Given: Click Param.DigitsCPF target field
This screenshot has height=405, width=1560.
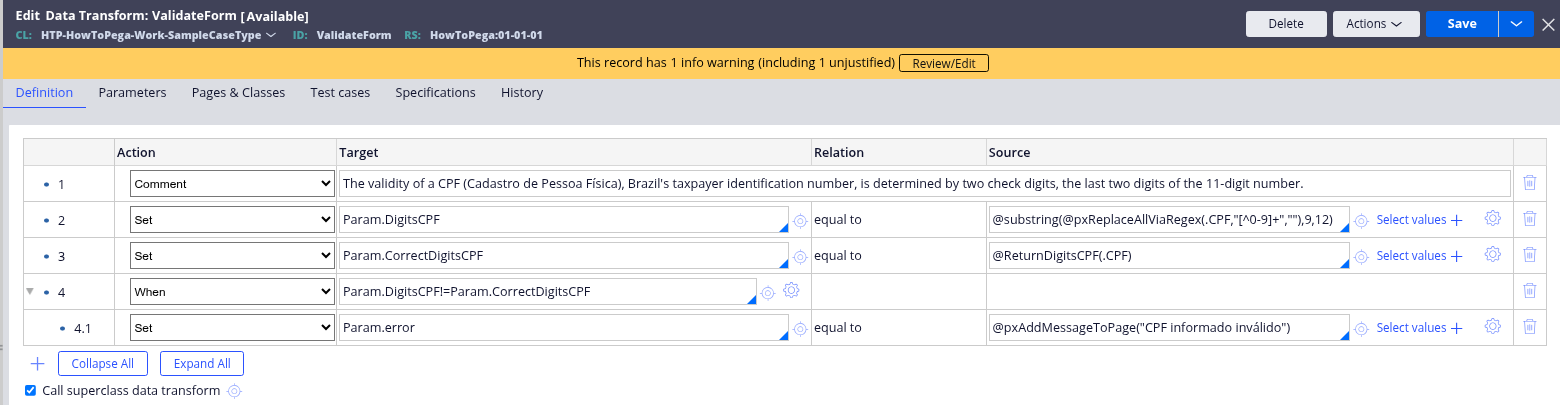Looking at the screenshot, I should coord(564,220).
